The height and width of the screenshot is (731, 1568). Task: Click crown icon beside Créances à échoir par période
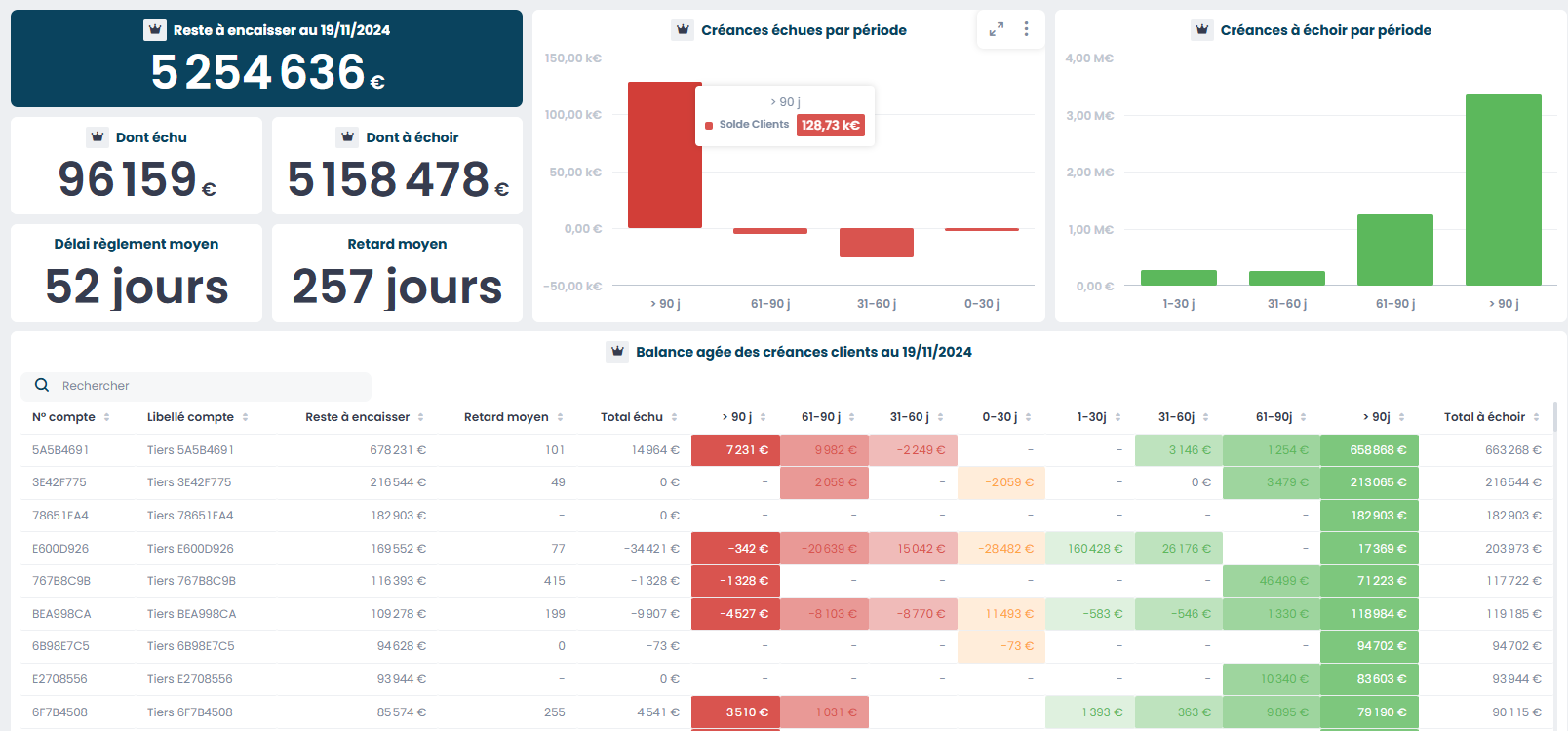tap(1201, 30)
